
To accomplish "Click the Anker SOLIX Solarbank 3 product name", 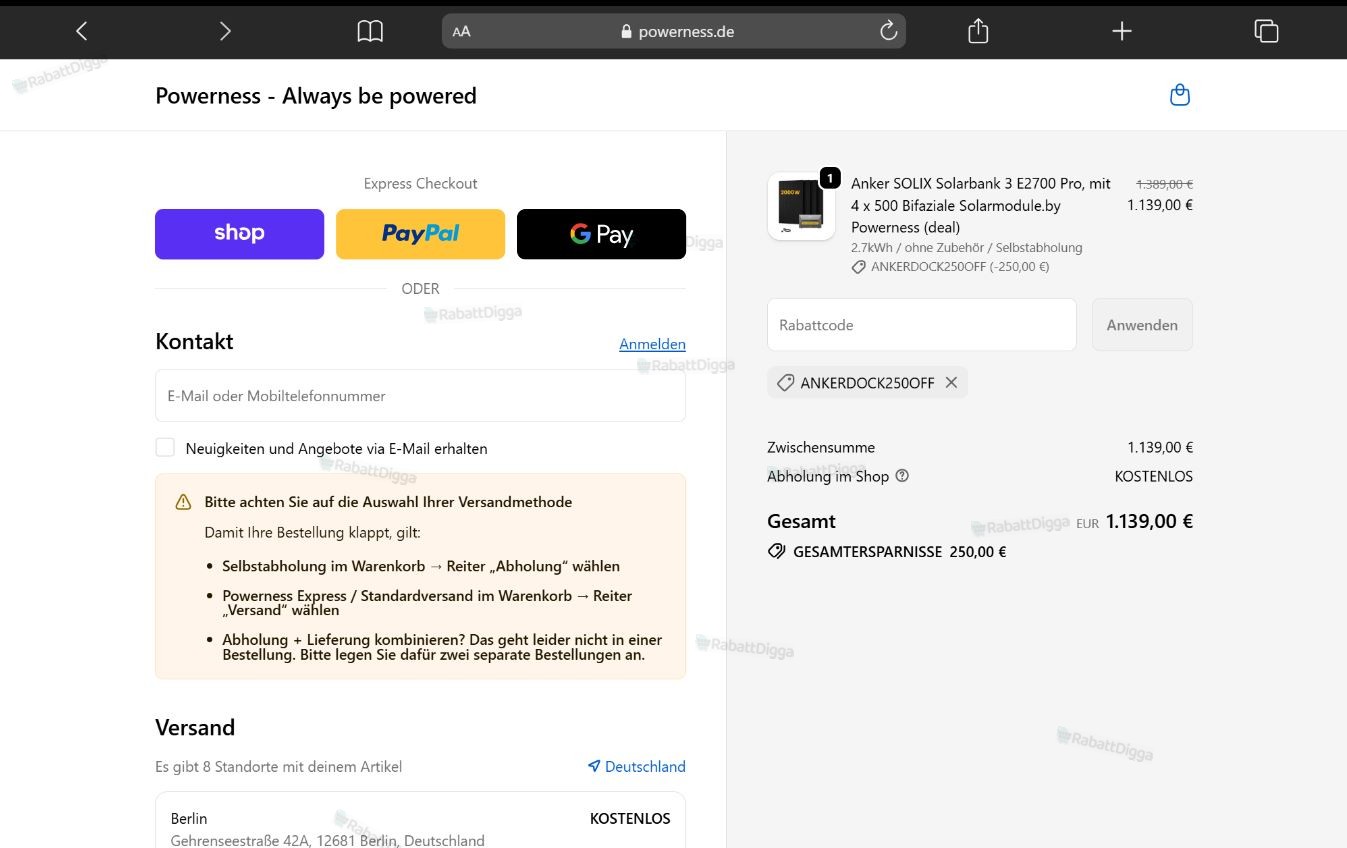I will tap(981, 205).
